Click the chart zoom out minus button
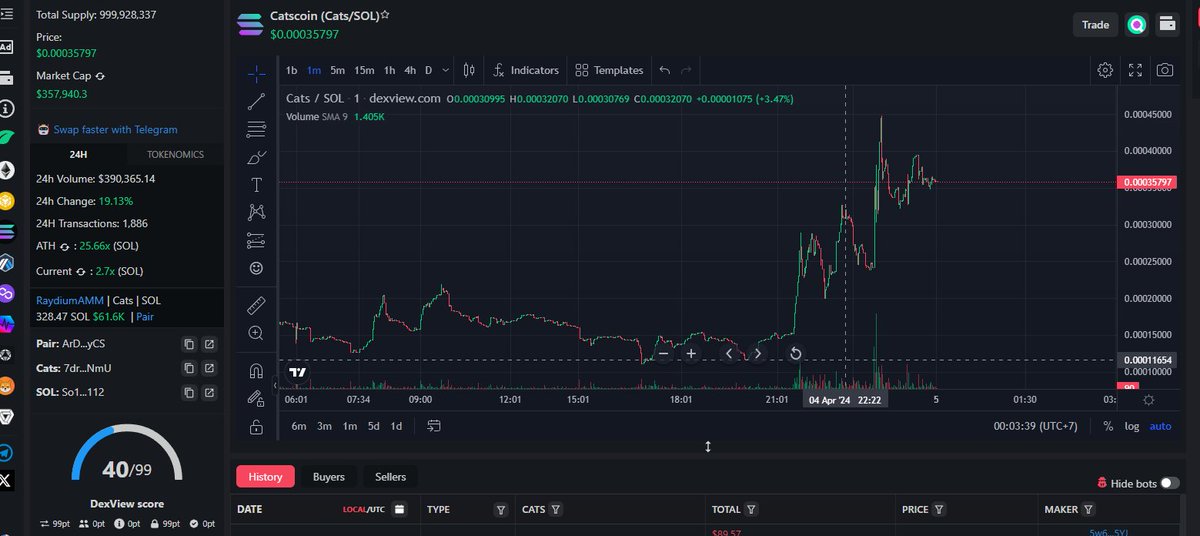This screenshot has width=1200, height=536. click(x=662, y=353)
